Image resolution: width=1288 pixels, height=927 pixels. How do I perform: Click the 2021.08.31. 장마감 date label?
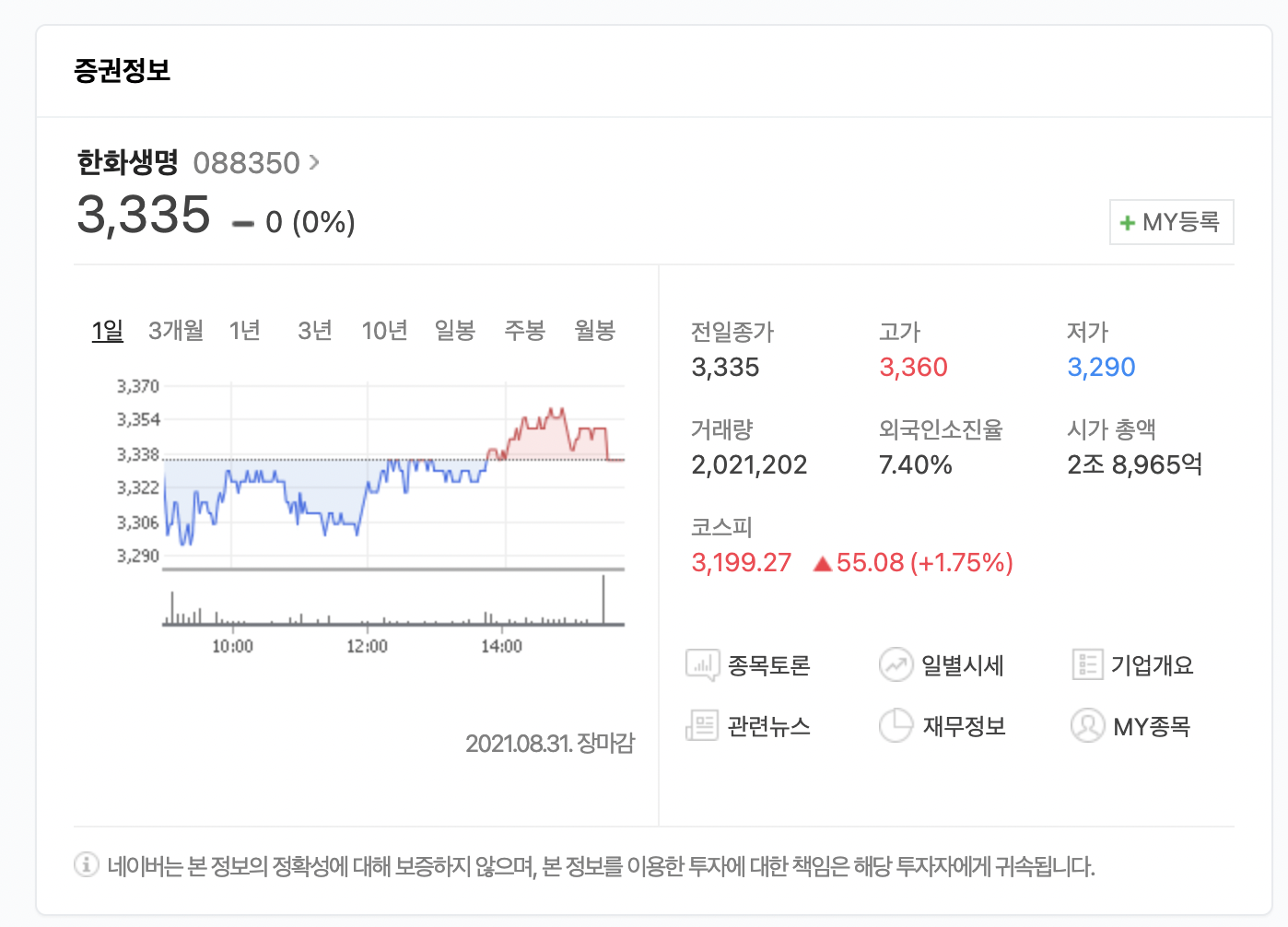click(550, 743)
